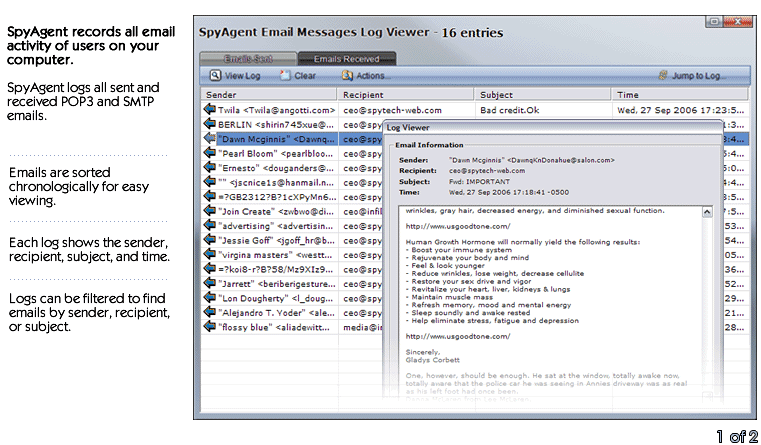Click the arrow icon for =?koi8-r row
761x445 pixels.
[x=210, y=269]
